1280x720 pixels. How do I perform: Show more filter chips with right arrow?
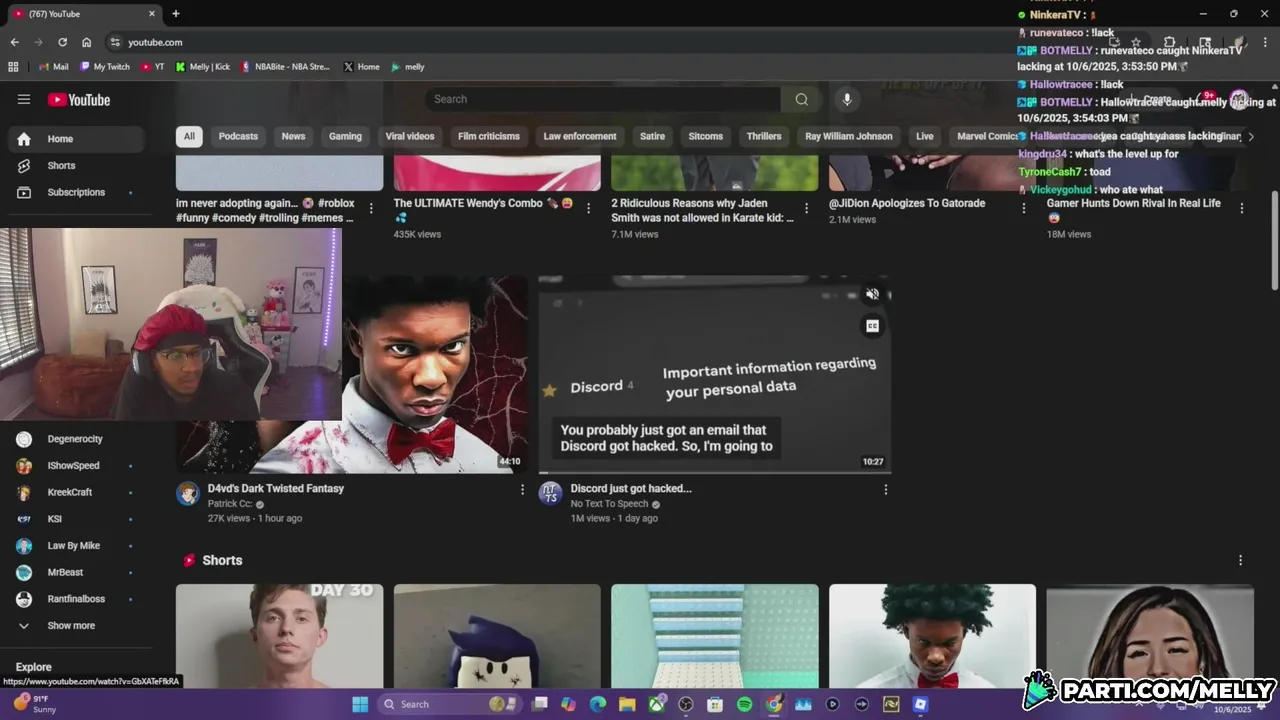click(x=1250, y=136)
